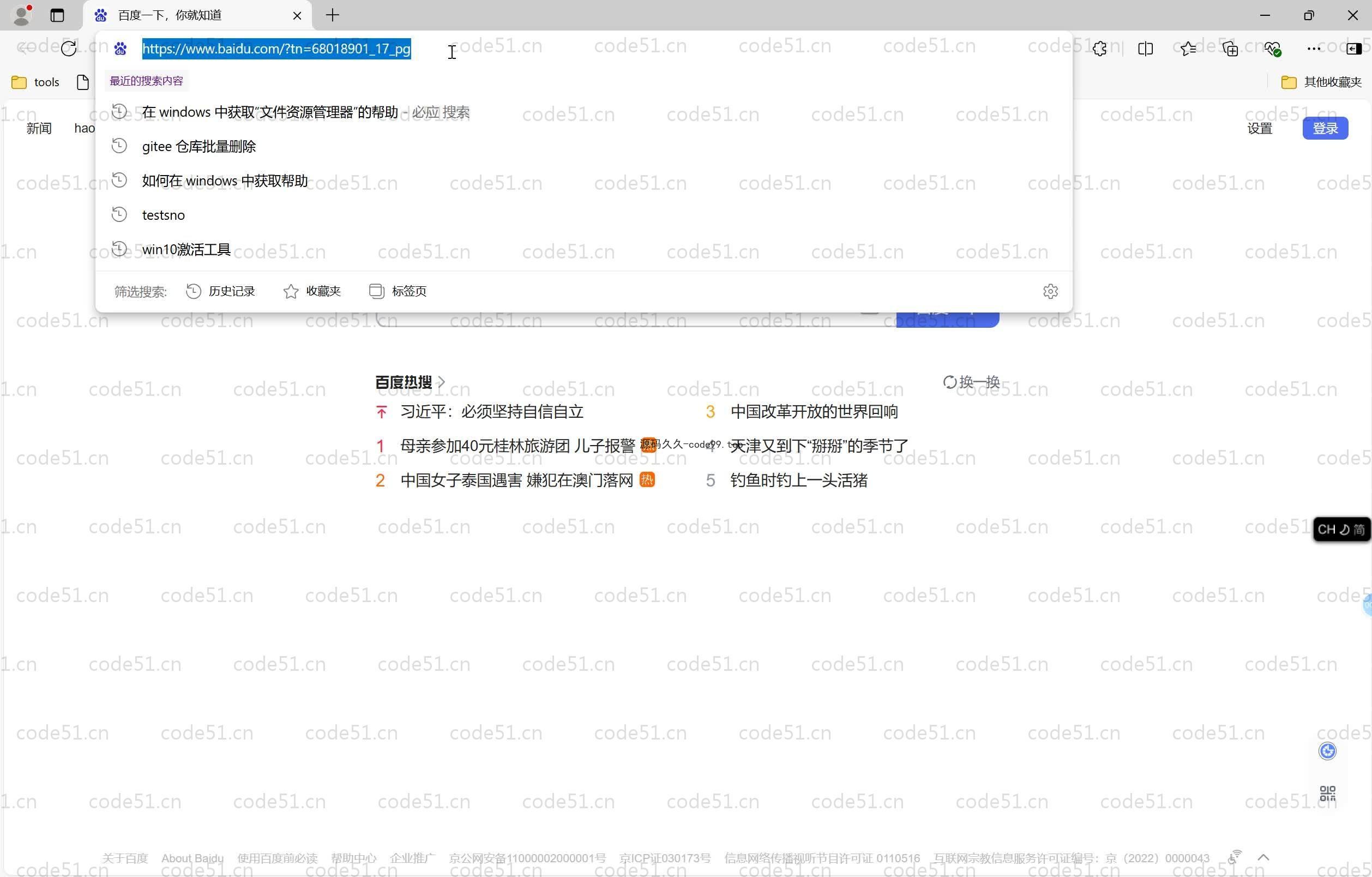Collapse footer with up chevron
The height and width of the screenshot is (877, 1372).
[1263, 857]
